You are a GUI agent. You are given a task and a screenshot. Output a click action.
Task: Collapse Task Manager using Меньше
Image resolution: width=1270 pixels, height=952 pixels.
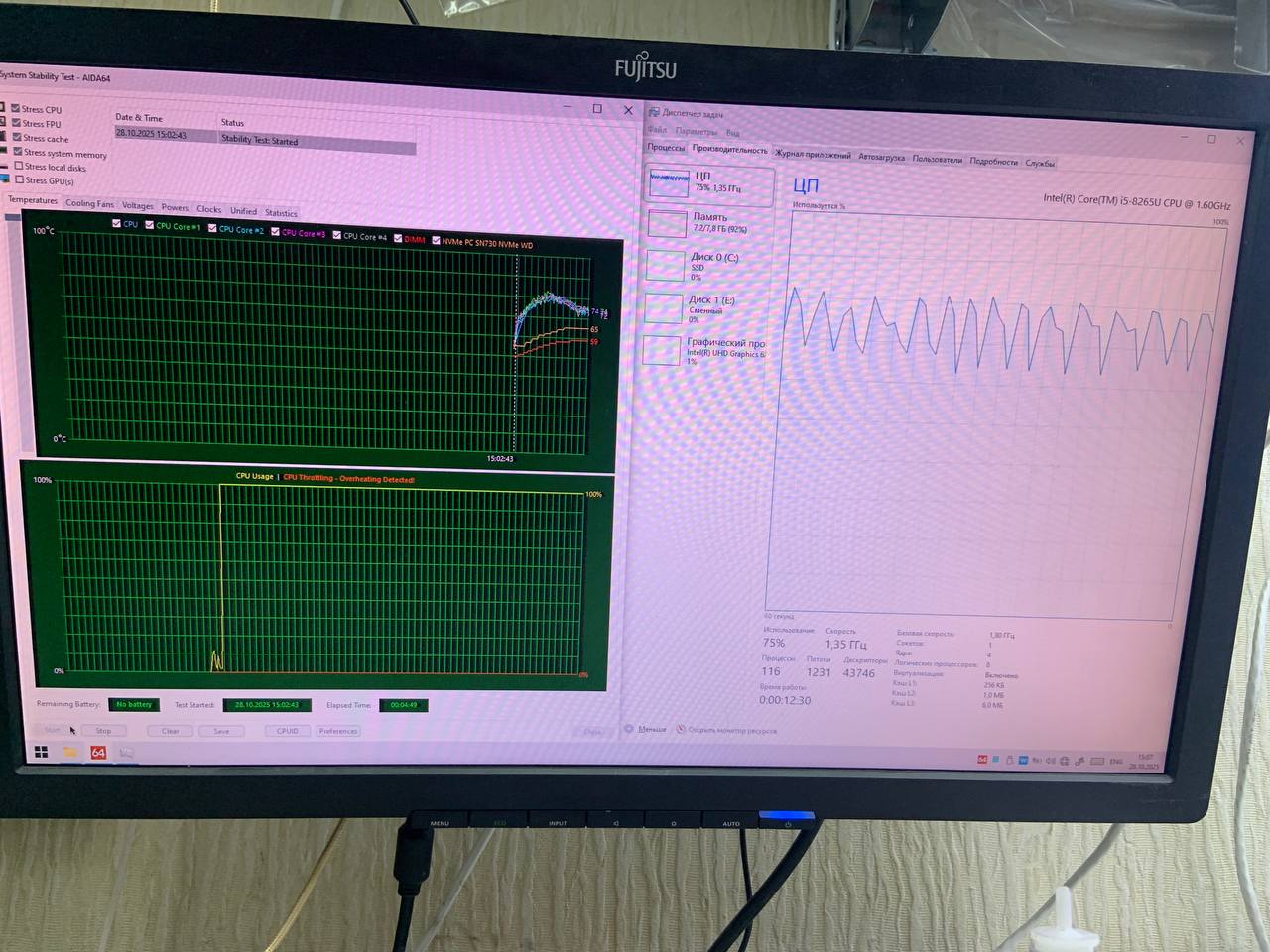(646, 729)
